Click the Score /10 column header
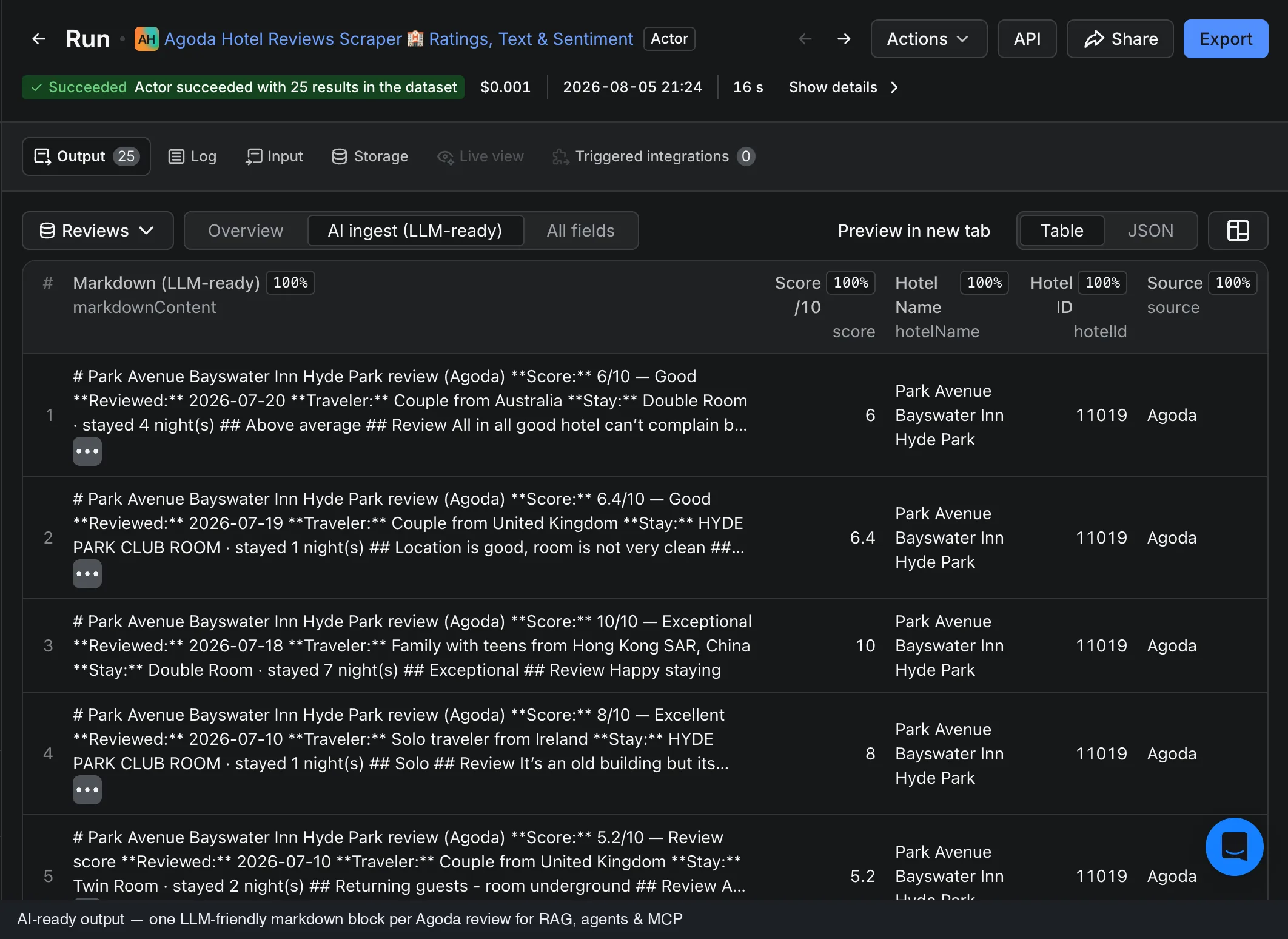Screen dimensions: 1288x939 [x=798, y=295]
